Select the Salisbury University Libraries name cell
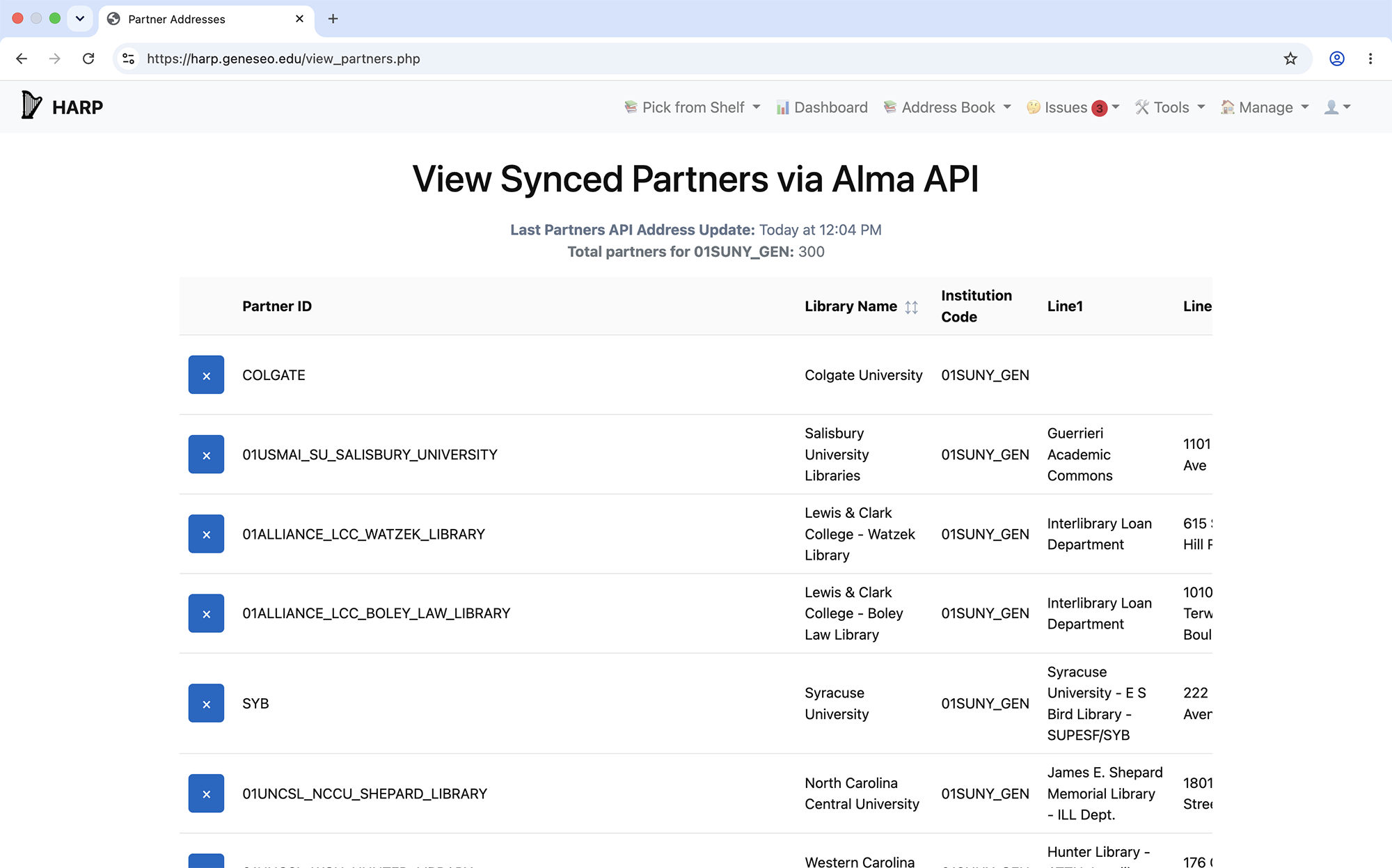The width and height of the screenshot is (1392, 868). 837,455
